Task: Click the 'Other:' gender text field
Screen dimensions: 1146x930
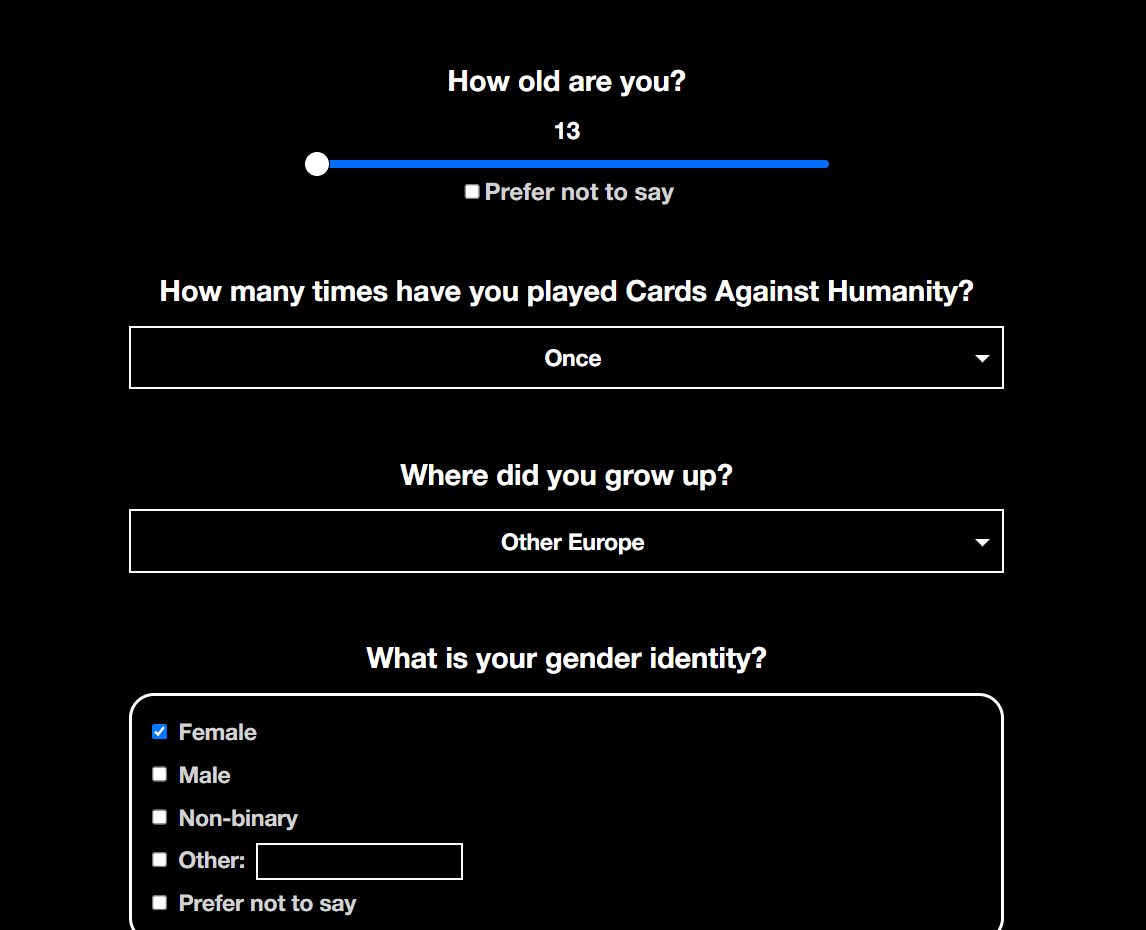Action: [359, 861]
